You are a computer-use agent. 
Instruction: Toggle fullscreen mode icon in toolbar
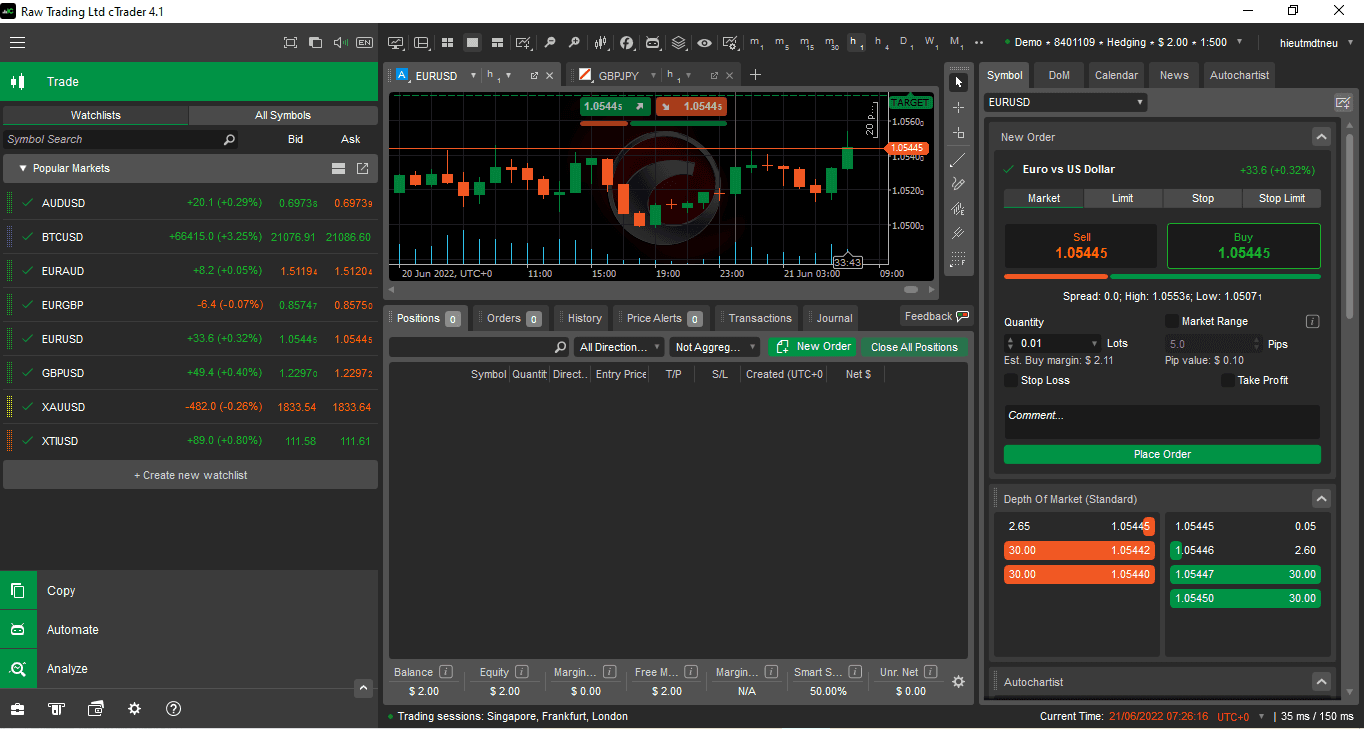coord(291,42)
